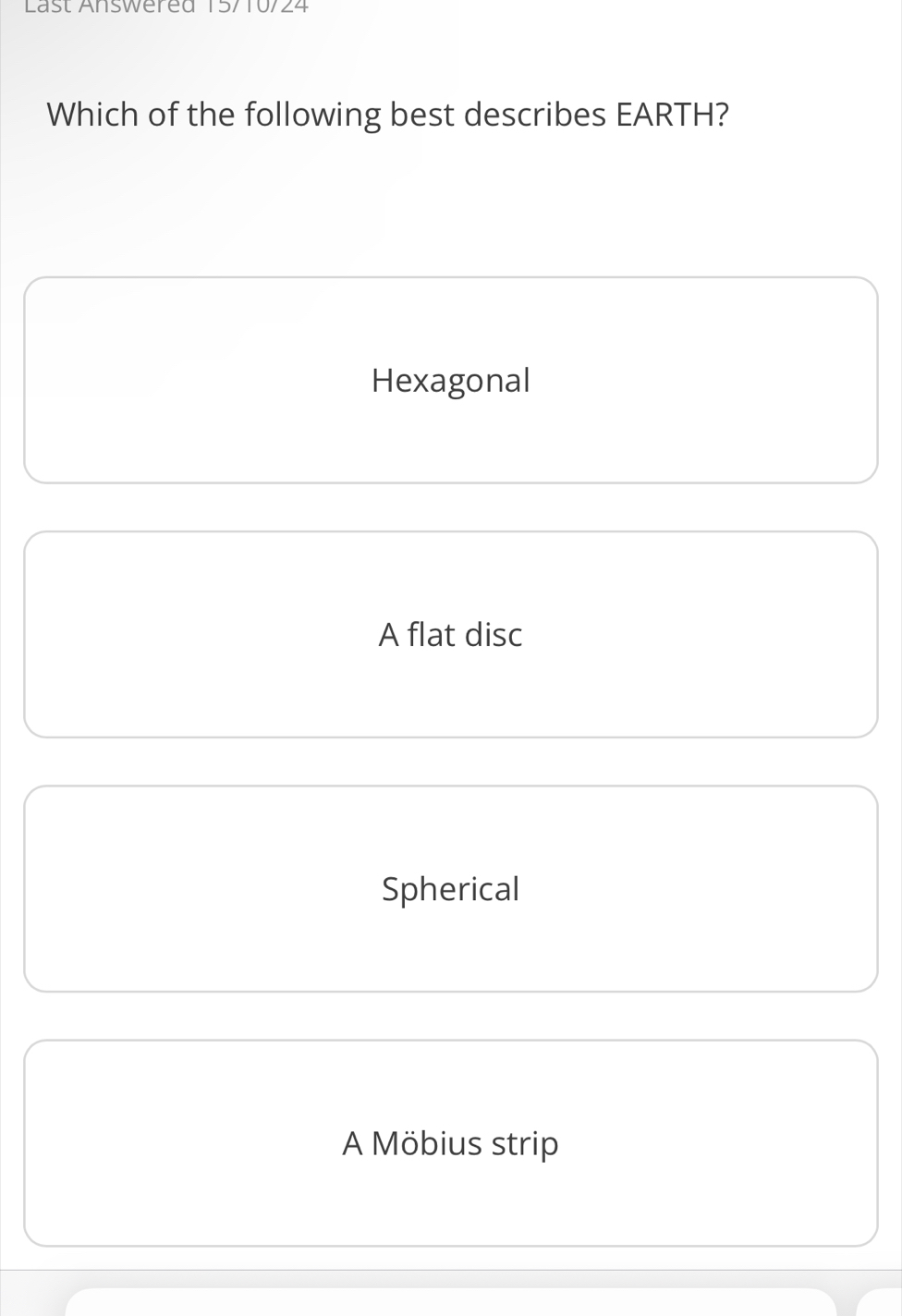Click the 'A Möbius strip' text label

tap(450, 1143)
